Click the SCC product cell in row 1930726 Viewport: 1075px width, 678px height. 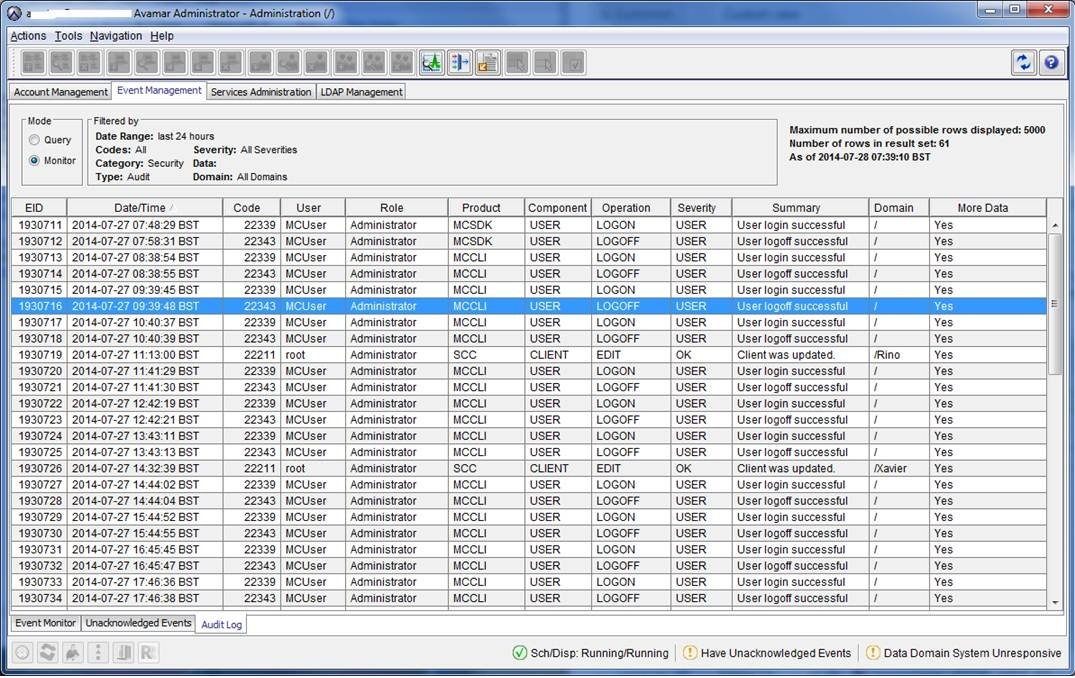486,468
